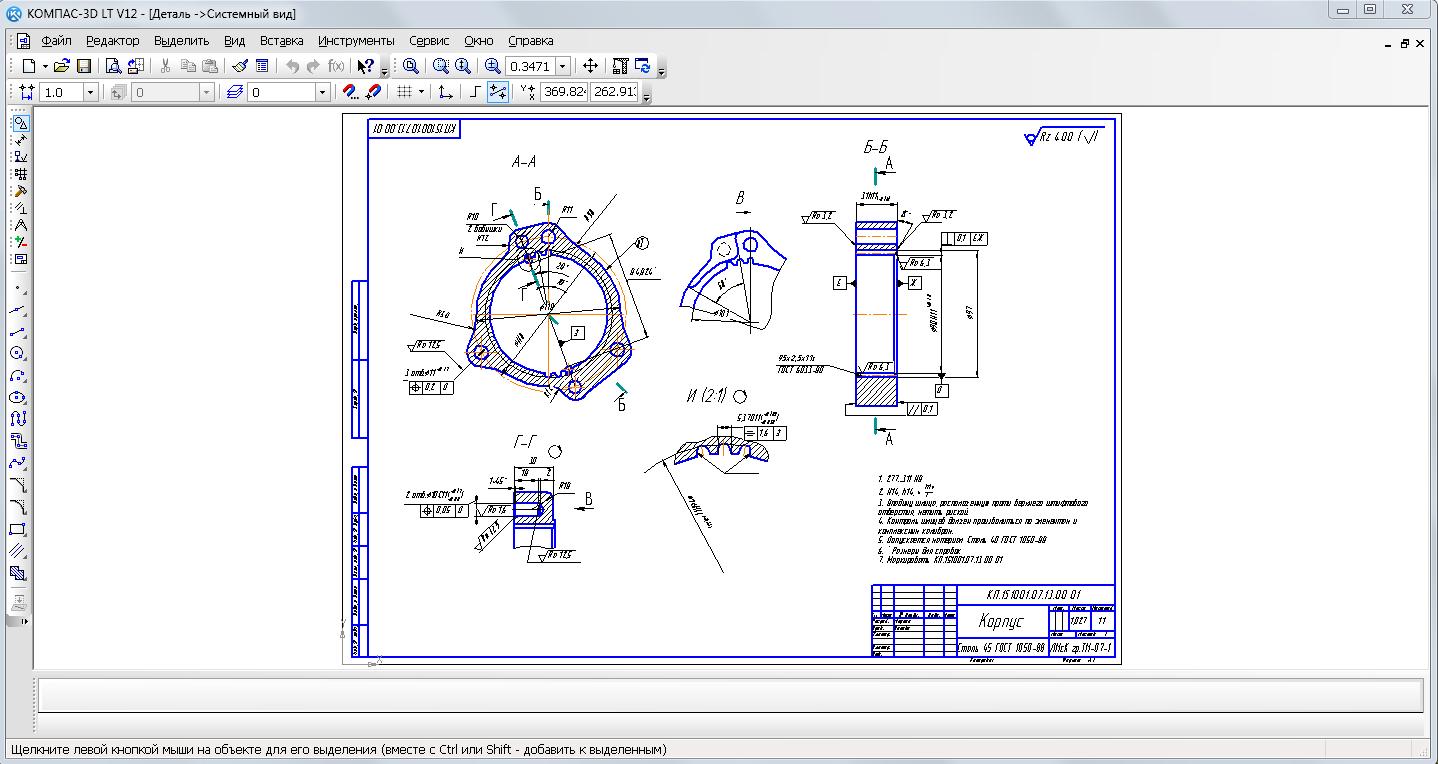Viewport: 1438px width, 764px height.
Task: Open the Инструменты menu
Action: tap(356, 41)
